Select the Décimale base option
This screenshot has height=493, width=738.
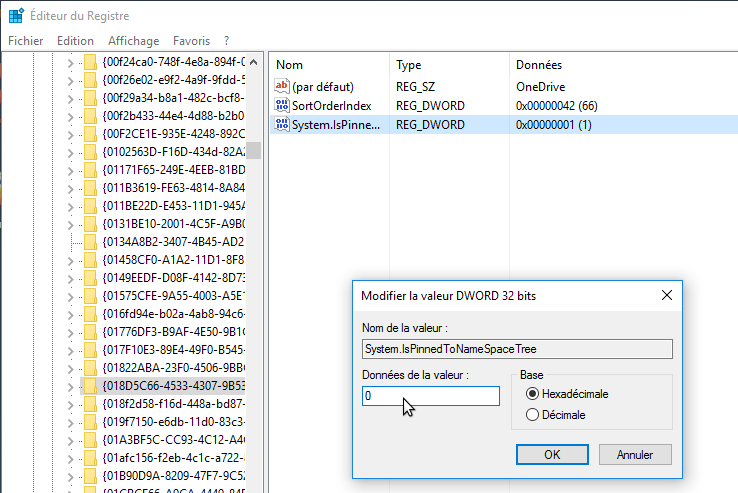click(532, 414)
